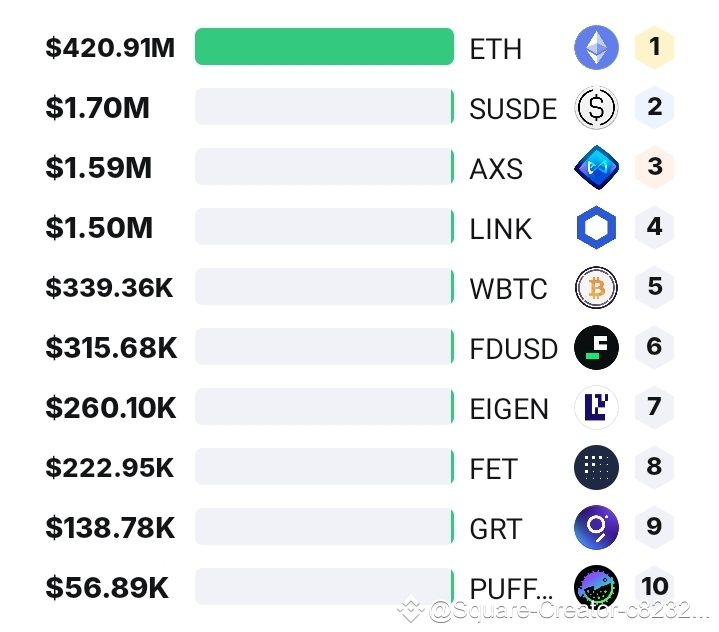
Task: Click the $339.36K amount
Action: (109, 288)
